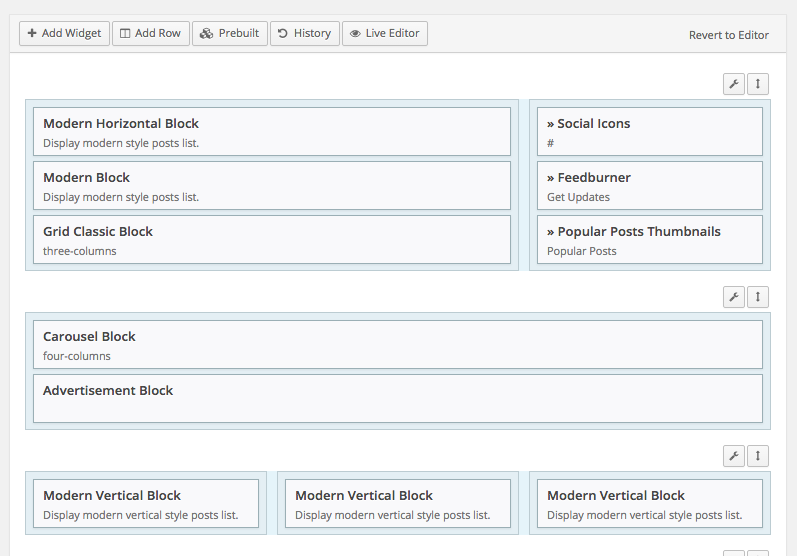
Task: Click the Add Widget button
Action: [65, 34]
